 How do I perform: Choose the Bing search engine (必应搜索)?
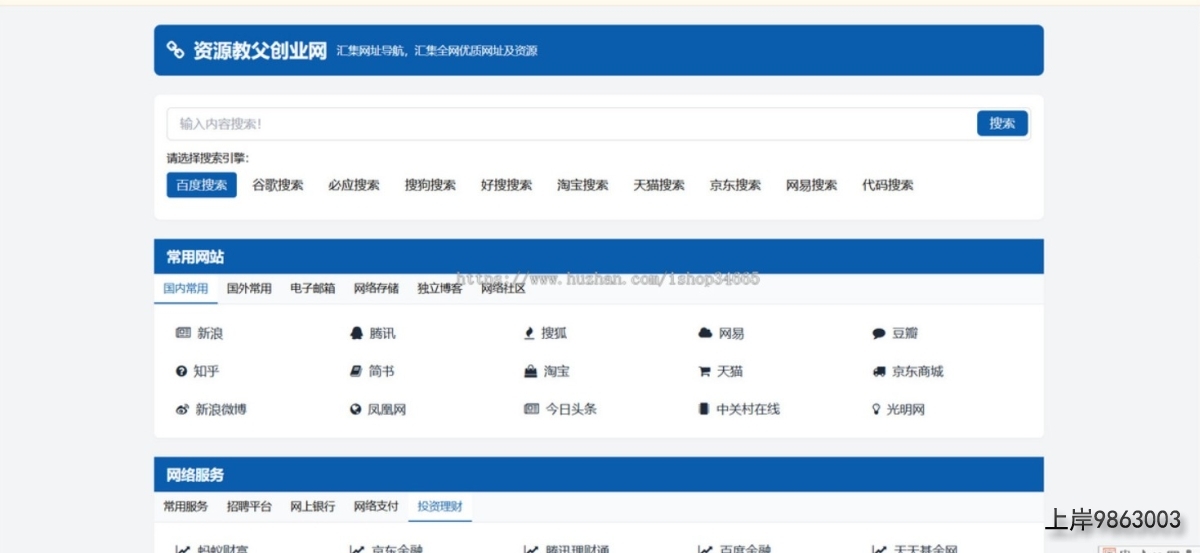(x=354, y=185)
